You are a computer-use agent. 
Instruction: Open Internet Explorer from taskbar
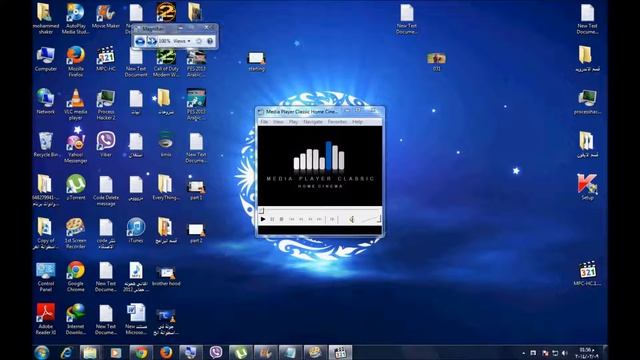click(x=66, y=353)
